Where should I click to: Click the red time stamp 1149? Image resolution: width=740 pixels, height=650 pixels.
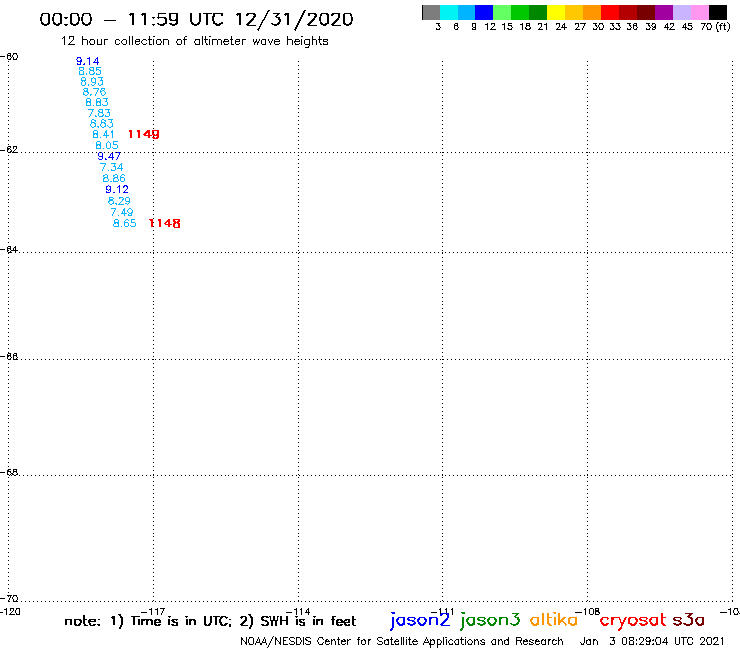point(143,135)
